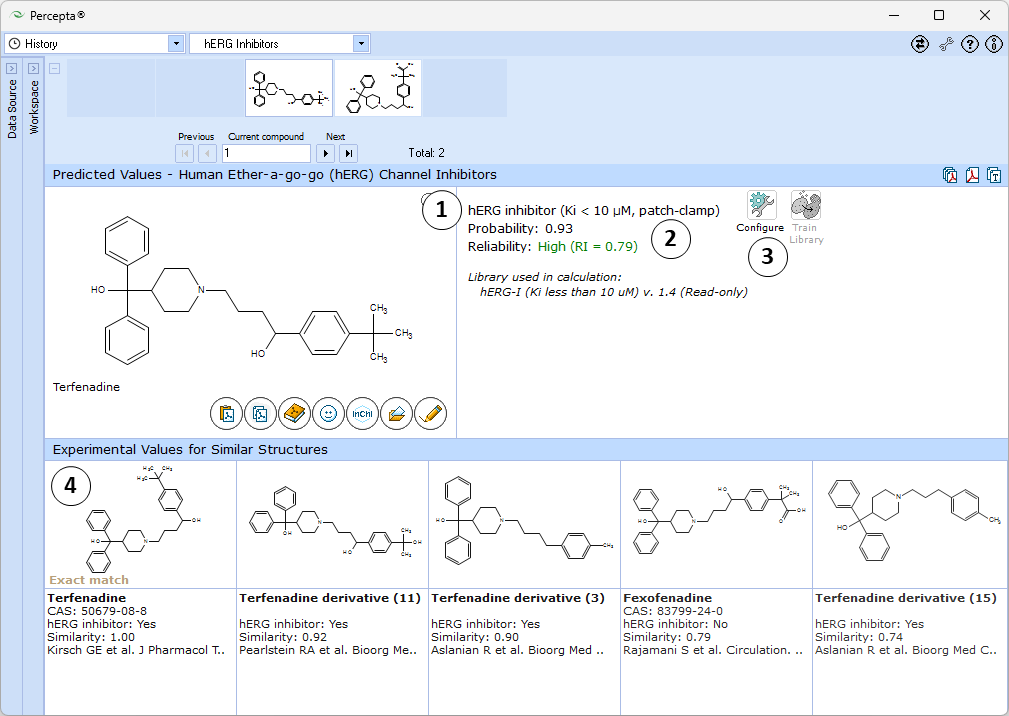Click the 'Terfenadine' name under the main structure
The width and height of the screenshot is (1009, 716).
point(86,387)
